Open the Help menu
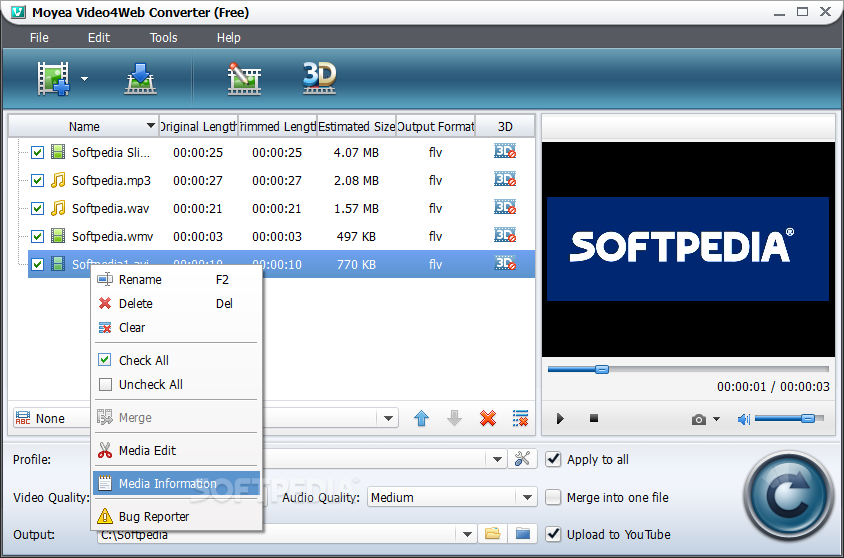 pyautogui.click(x=229, y=38)
